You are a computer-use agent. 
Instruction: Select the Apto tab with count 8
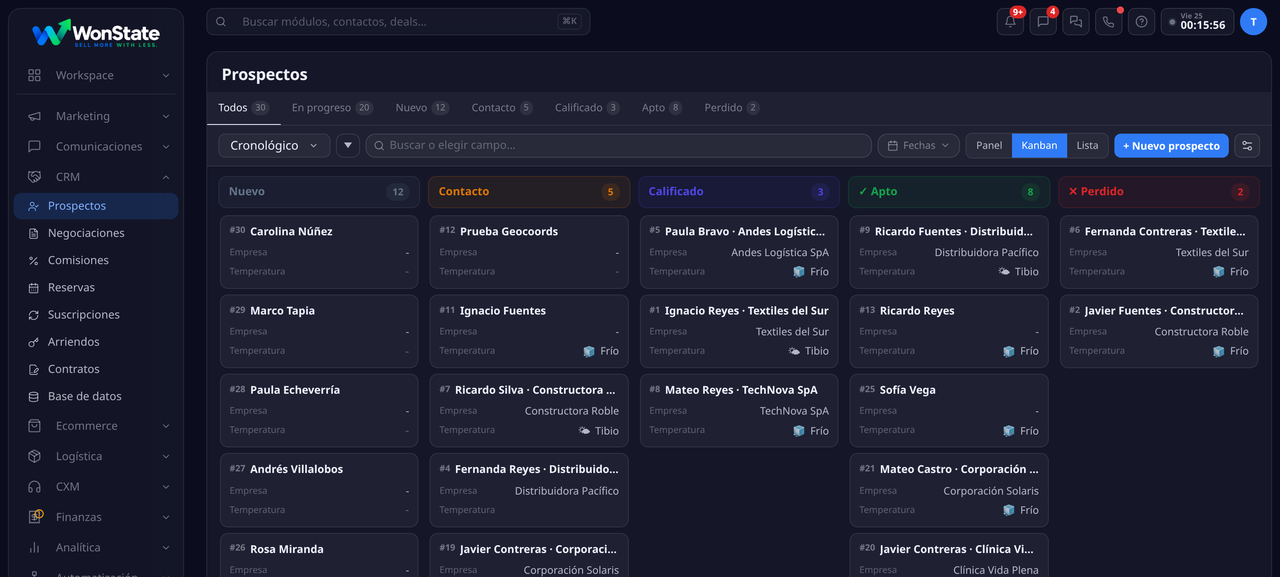(662, 108)
